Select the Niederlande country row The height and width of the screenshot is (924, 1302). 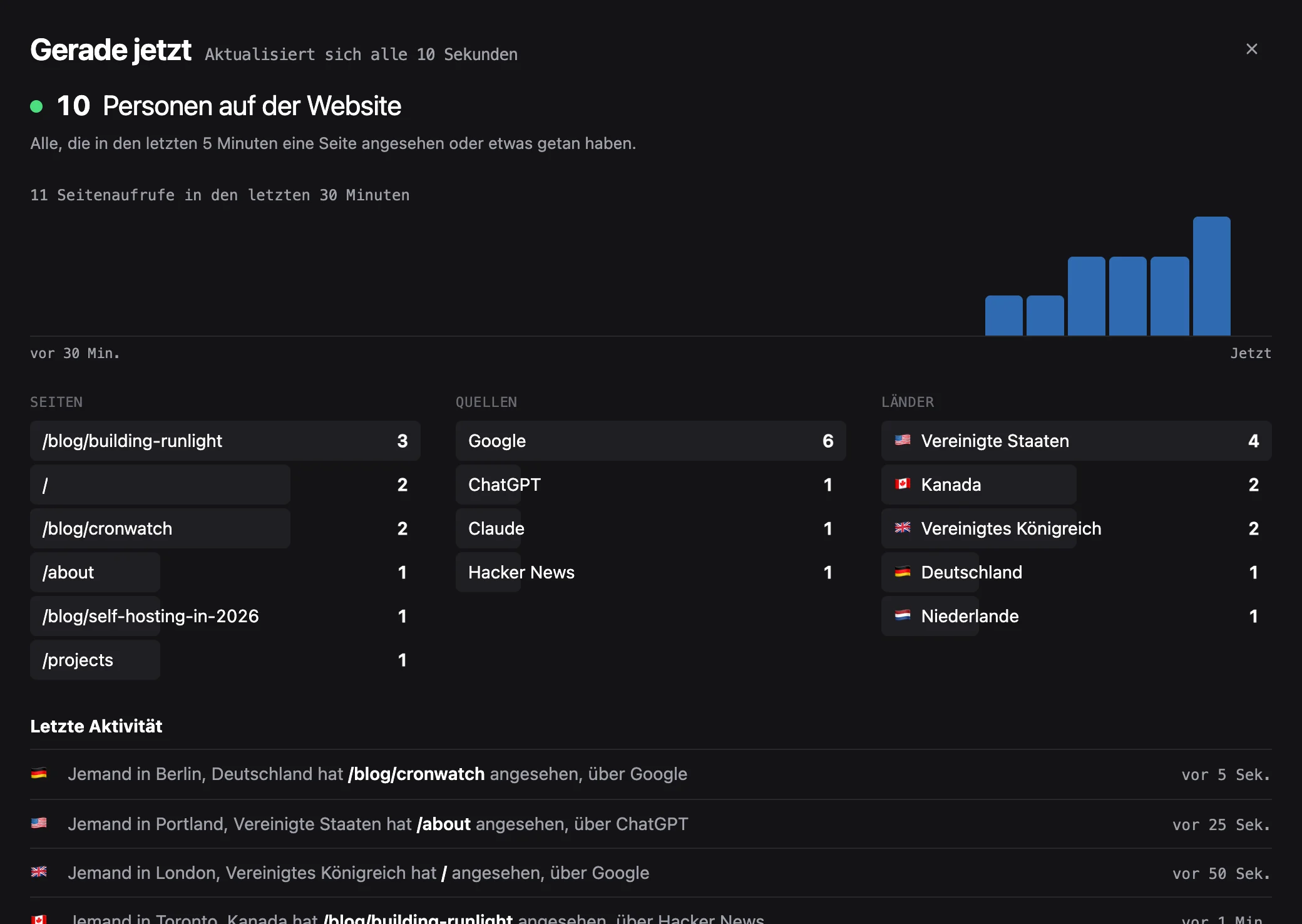click(x=1077, y=616)
